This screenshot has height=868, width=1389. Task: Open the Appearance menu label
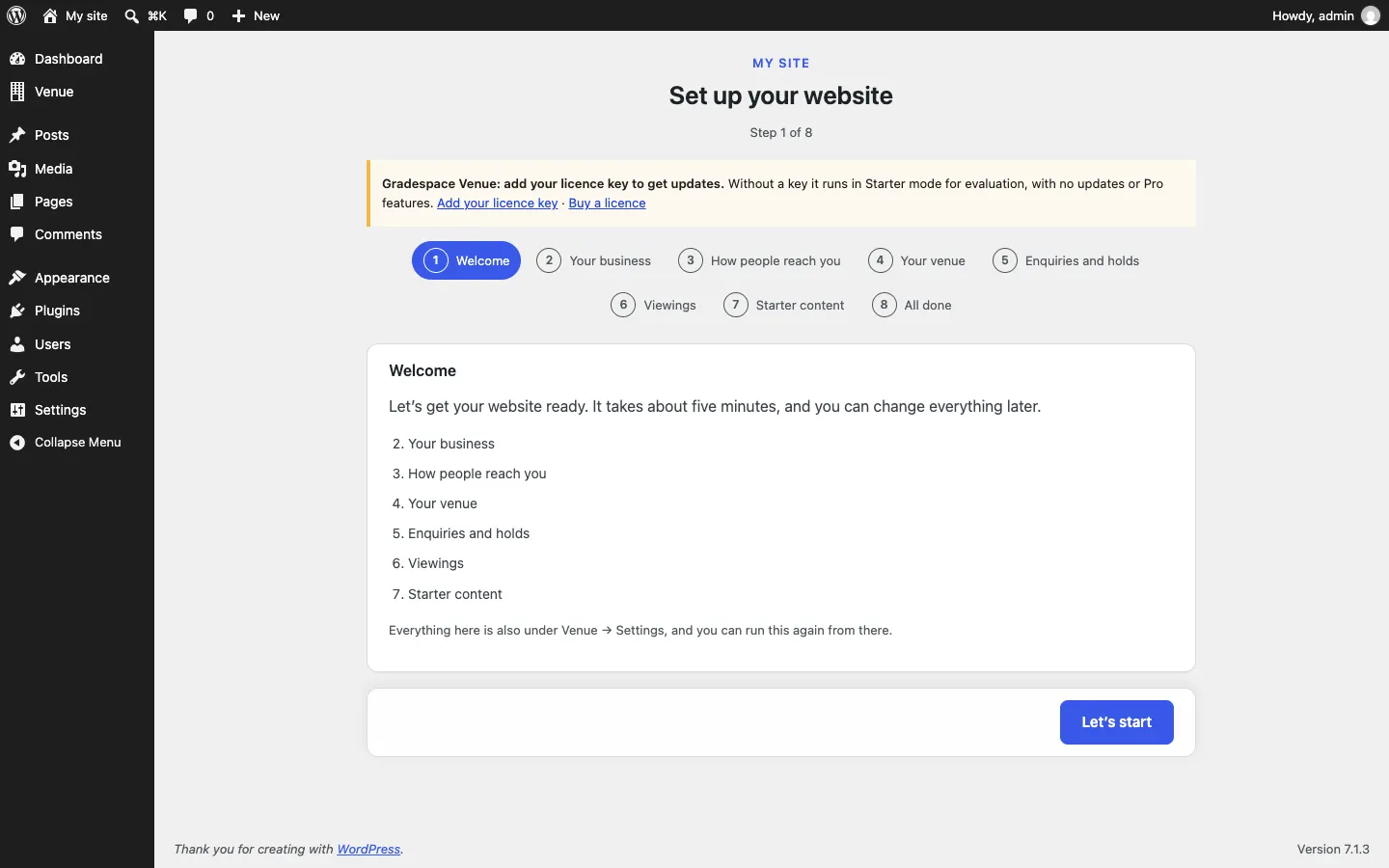pos(72,278)
